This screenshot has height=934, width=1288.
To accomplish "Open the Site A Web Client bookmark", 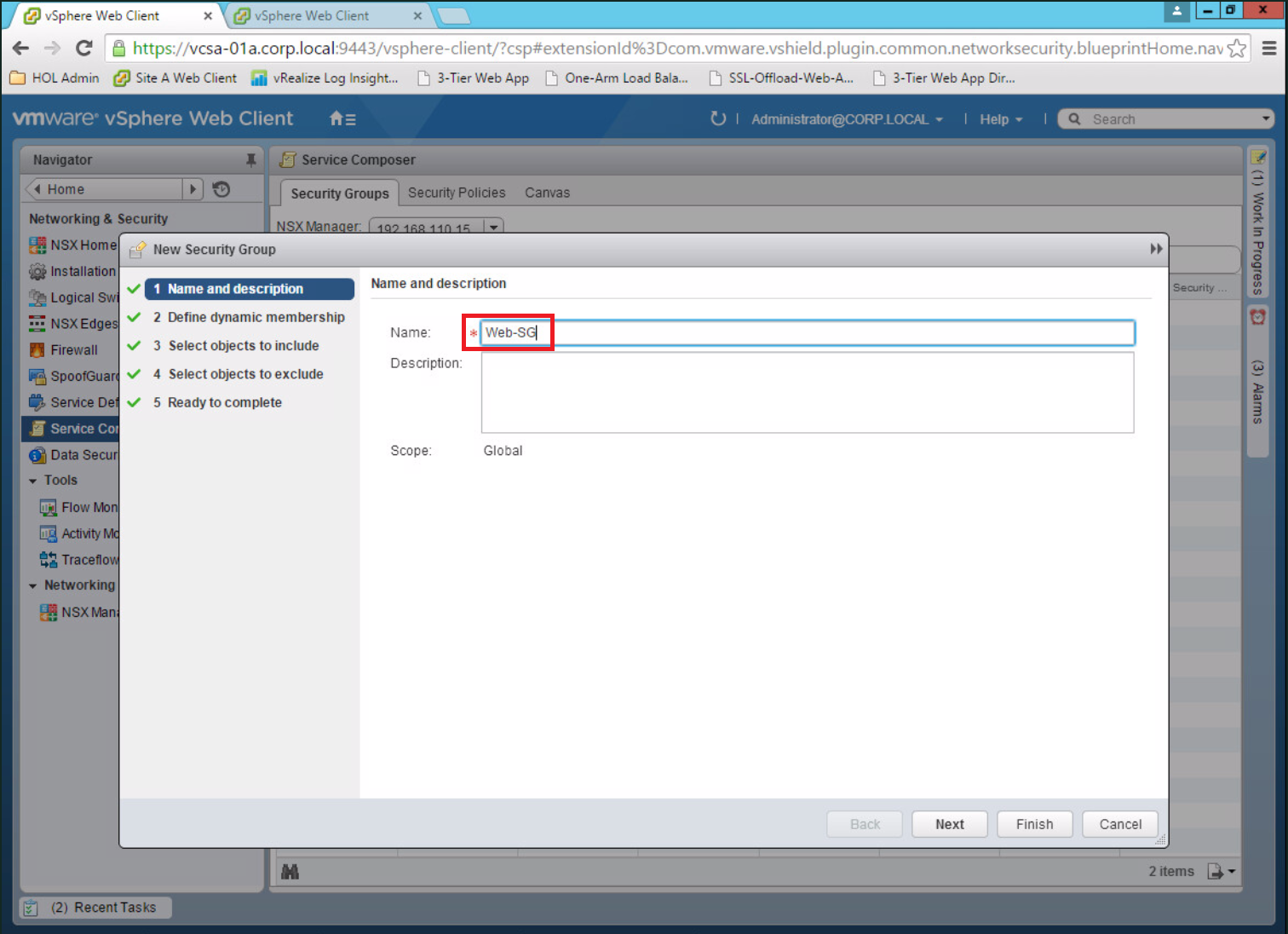I will click(175, 78).
